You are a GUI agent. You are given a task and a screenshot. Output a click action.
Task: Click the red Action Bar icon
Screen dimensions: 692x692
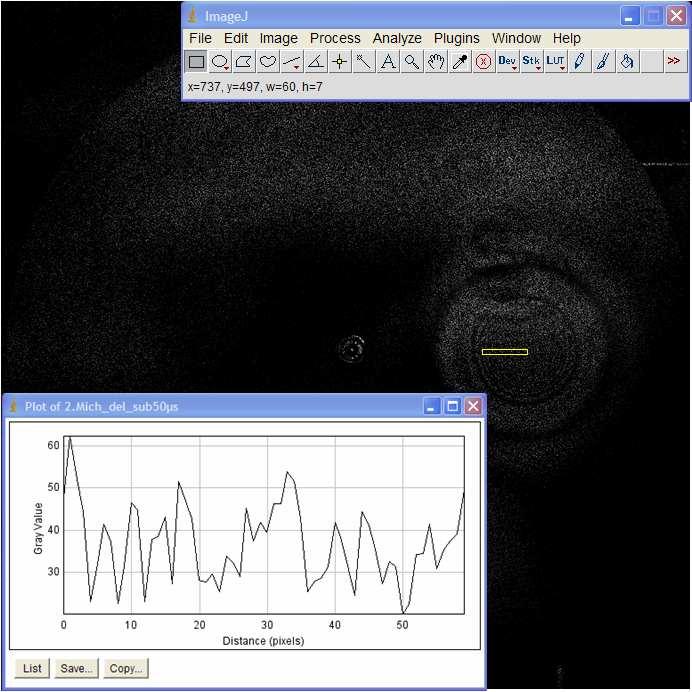(483, 62)
